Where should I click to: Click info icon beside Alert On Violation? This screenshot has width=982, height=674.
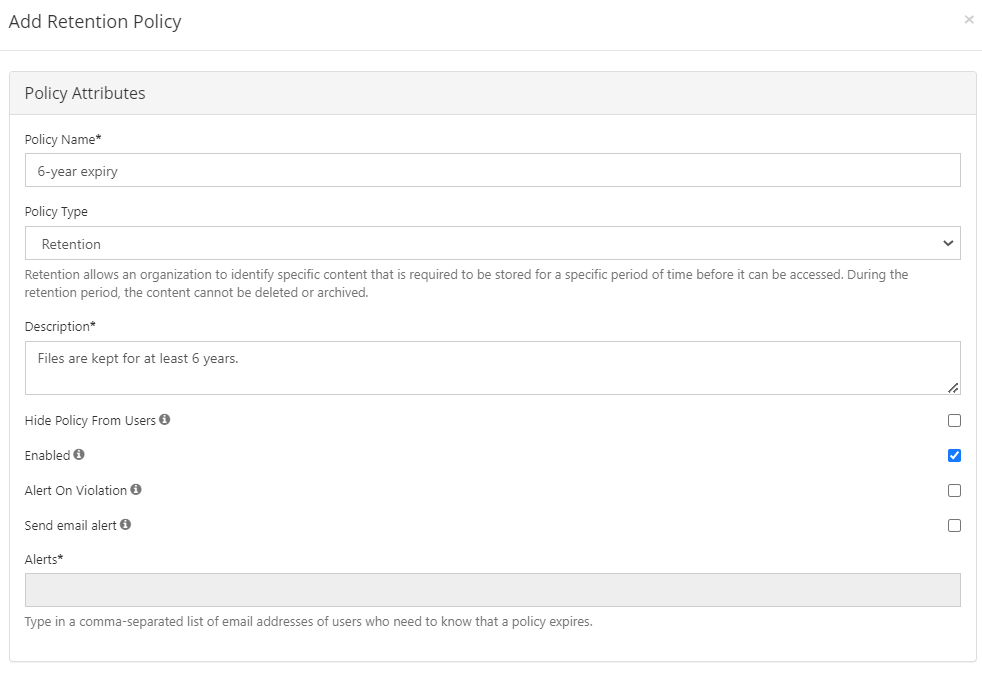point(136,490)
